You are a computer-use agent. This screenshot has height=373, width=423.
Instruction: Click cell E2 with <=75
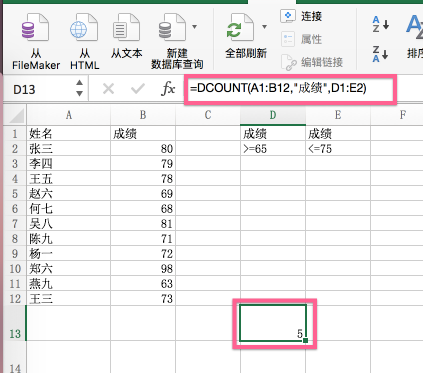pyautogui.click(x=338, y=148)
